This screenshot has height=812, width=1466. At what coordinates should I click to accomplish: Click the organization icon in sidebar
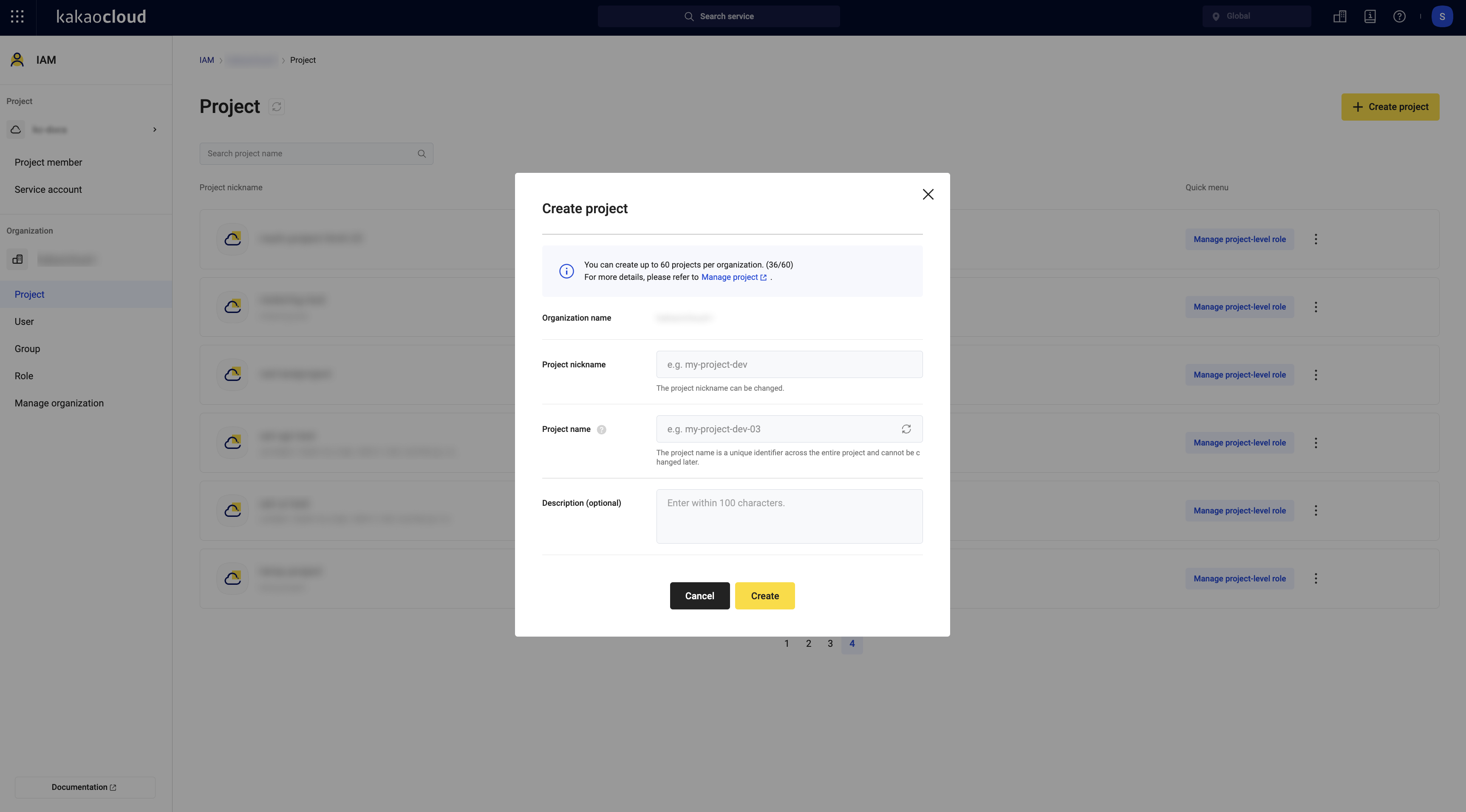[x=17, y=259]
